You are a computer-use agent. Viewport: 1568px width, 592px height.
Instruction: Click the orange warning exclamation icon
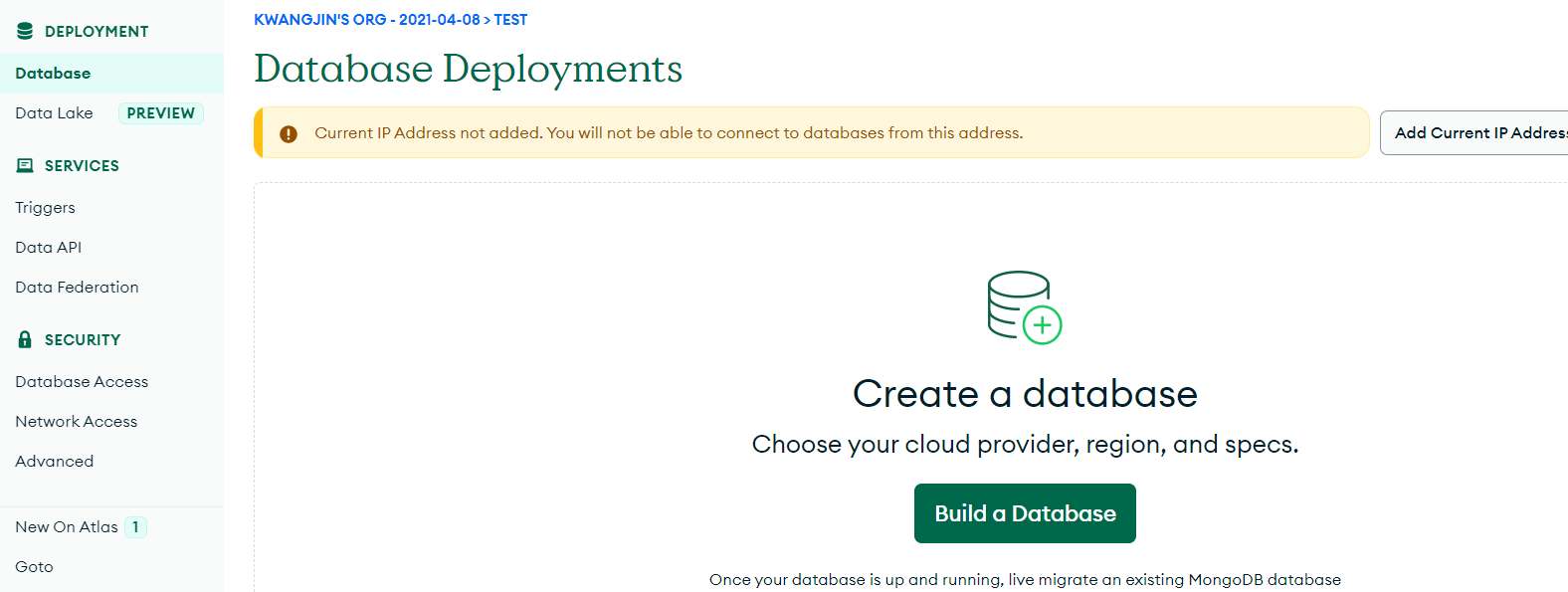click(x=289, y=133)
